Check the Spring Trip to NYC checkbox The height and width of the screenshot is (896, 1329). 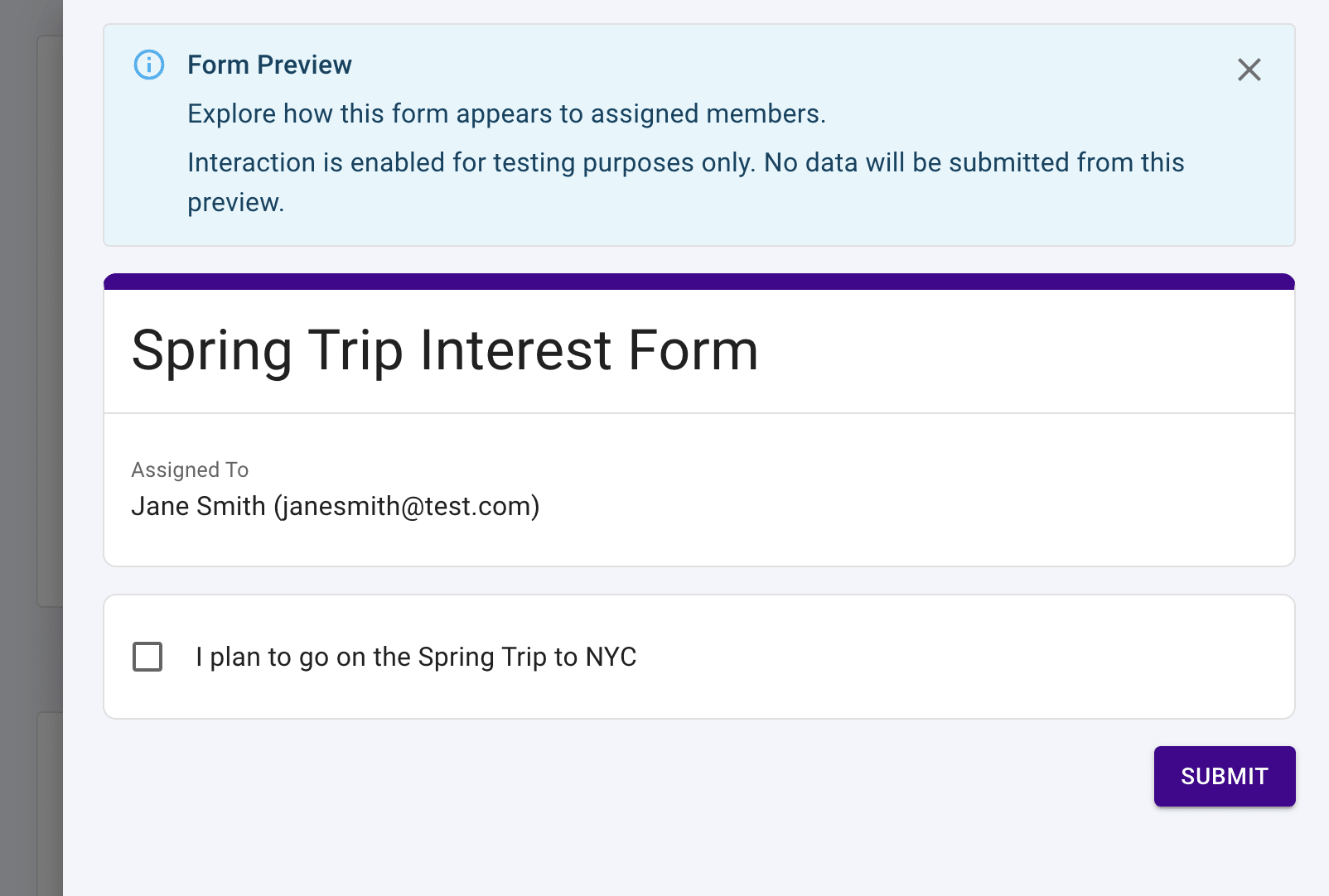pos(147,657)
